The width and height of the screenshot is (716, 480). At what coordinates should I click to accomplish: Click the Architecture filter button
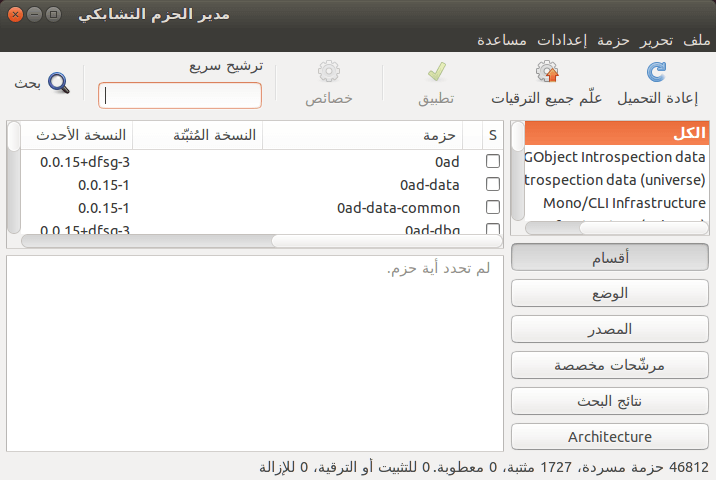pos(610,437)
